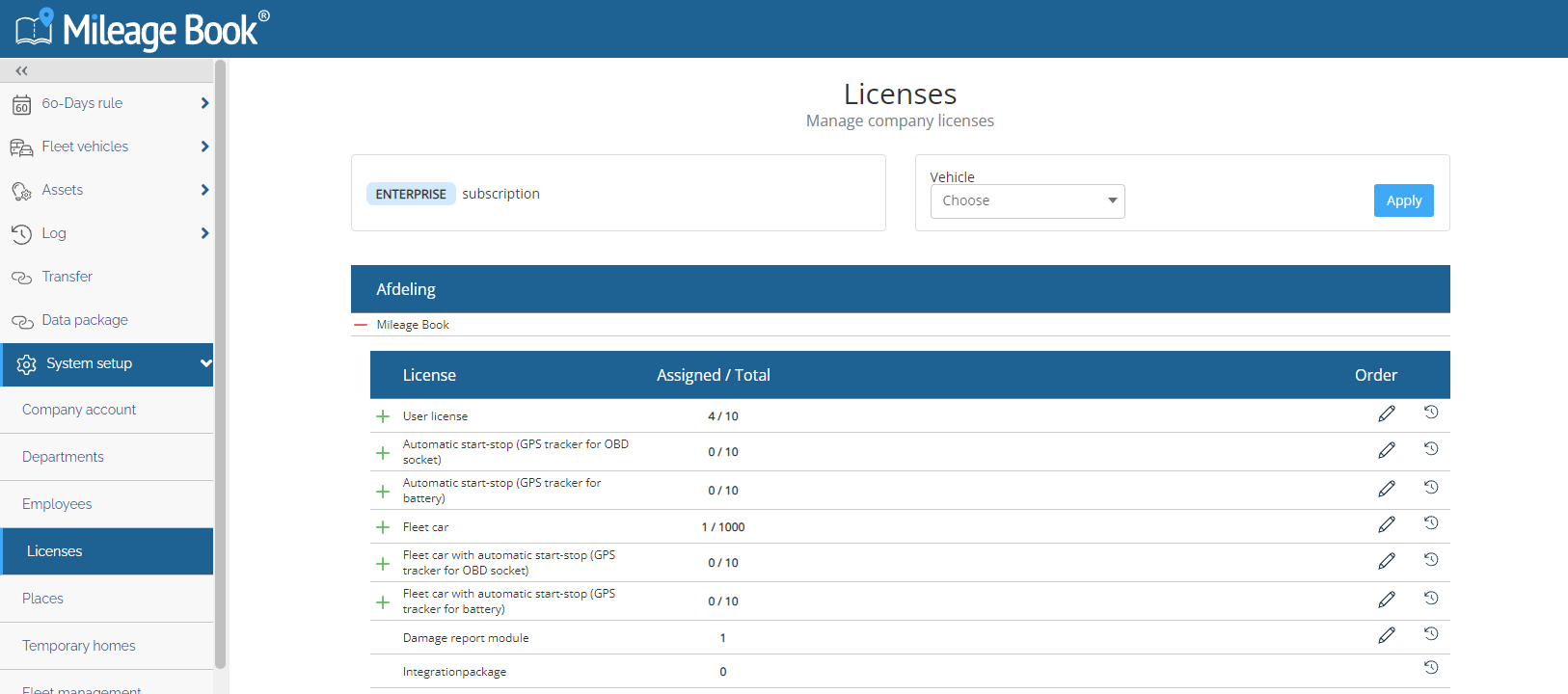Expand the Log submenu arrow
This screenshot has height=694, width=1568.
(x=204, y=233)
